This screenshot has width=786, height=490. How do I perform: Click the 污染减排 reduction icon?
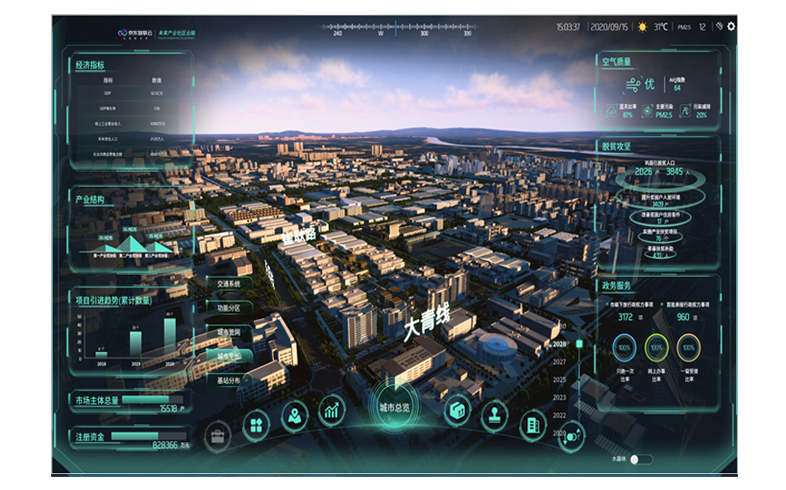tap(685, 111)
